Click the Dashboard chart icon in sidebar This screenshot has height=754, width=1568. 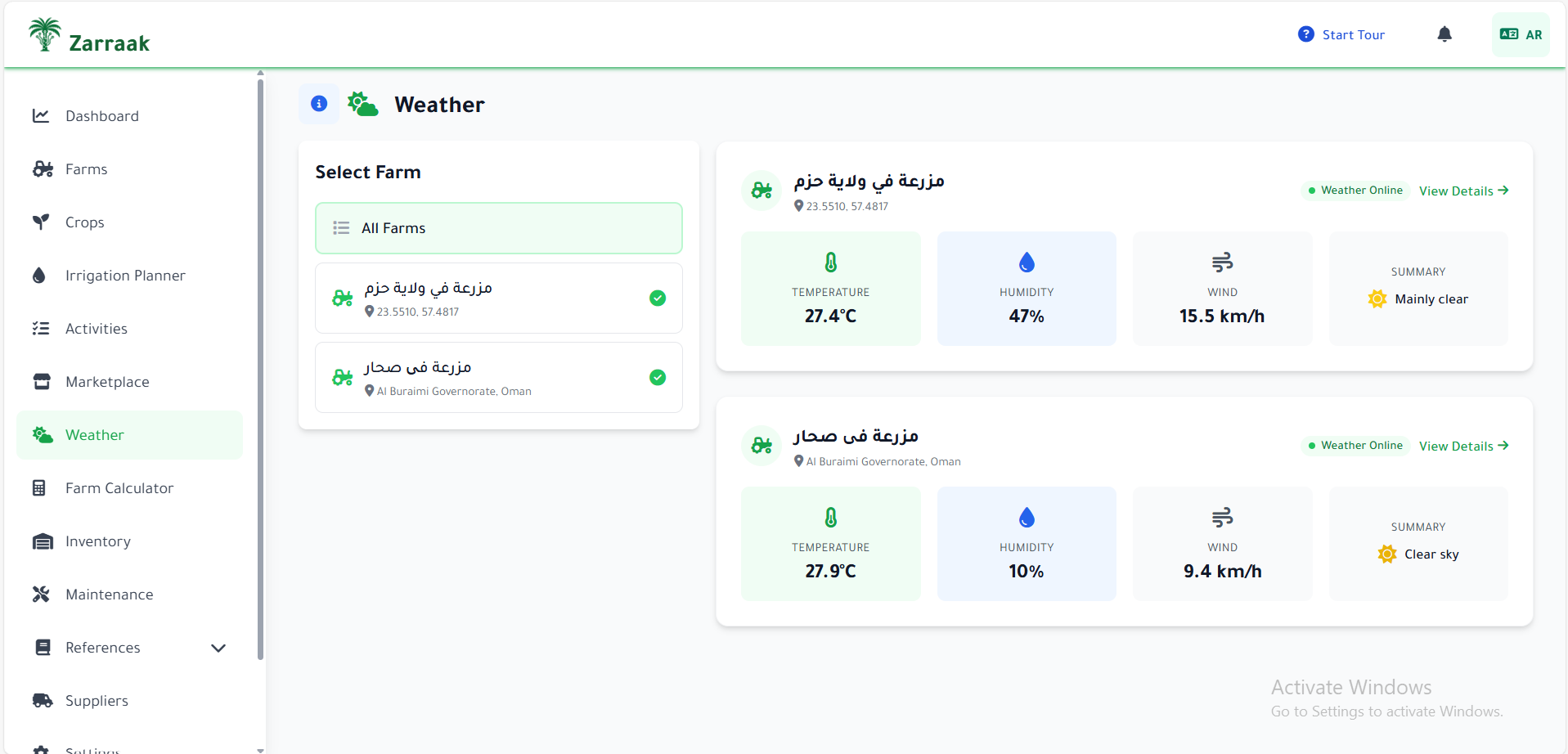click(x=41, y=116)
